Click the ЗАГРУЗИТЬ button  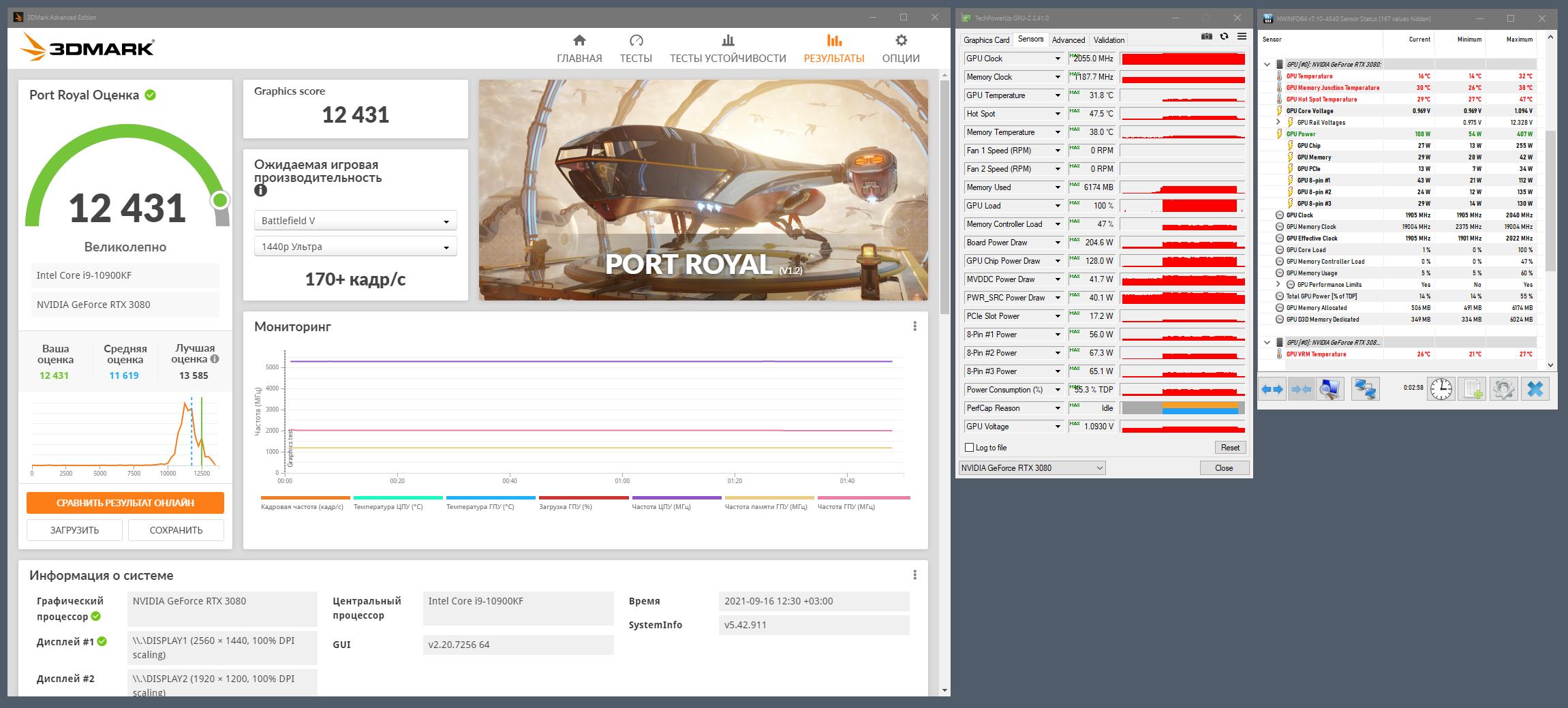pyautogui.click(x=74, y=530)
